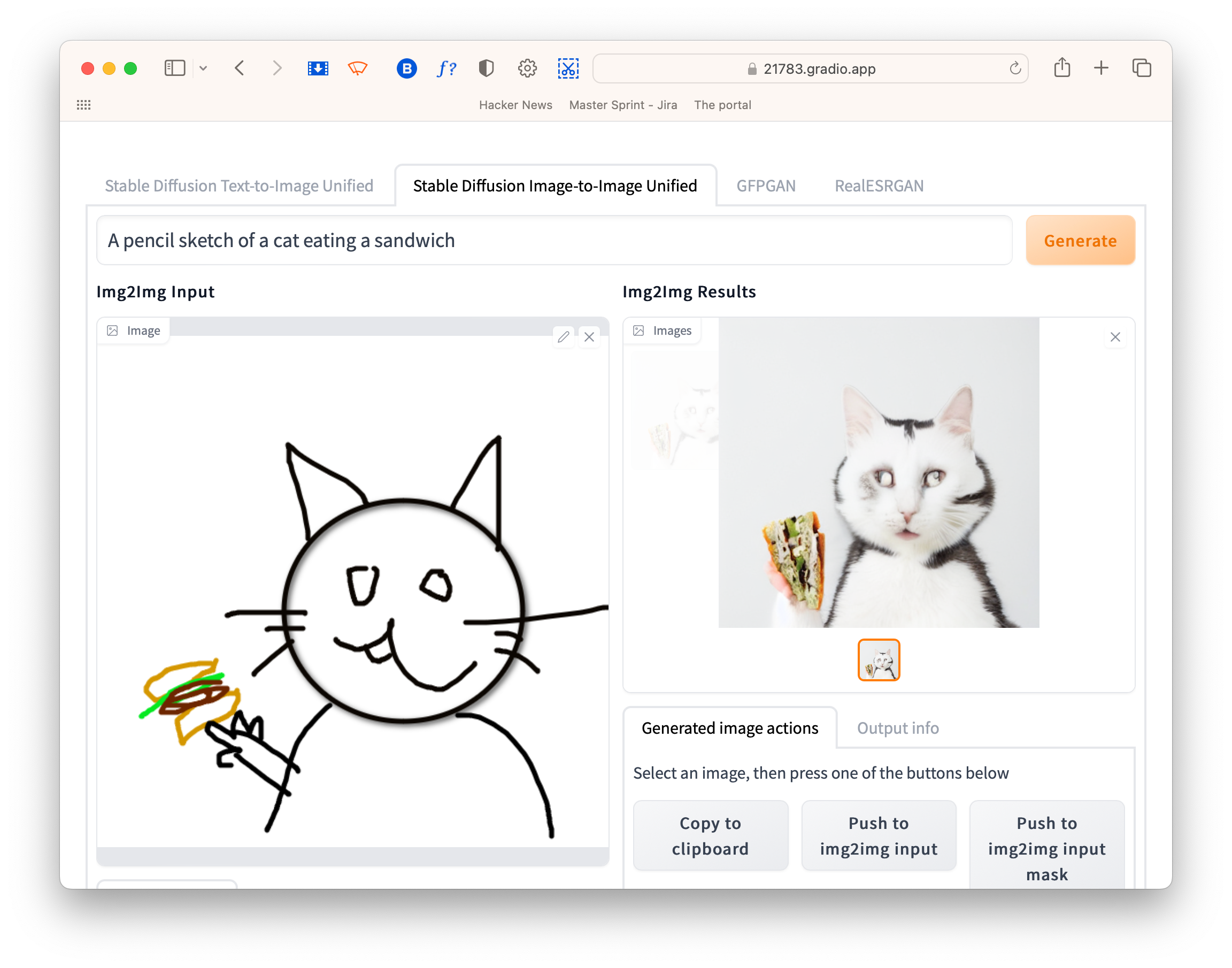Screen dimensions: 1232x968
Task: Click the Generate button
Action: 1080,240
